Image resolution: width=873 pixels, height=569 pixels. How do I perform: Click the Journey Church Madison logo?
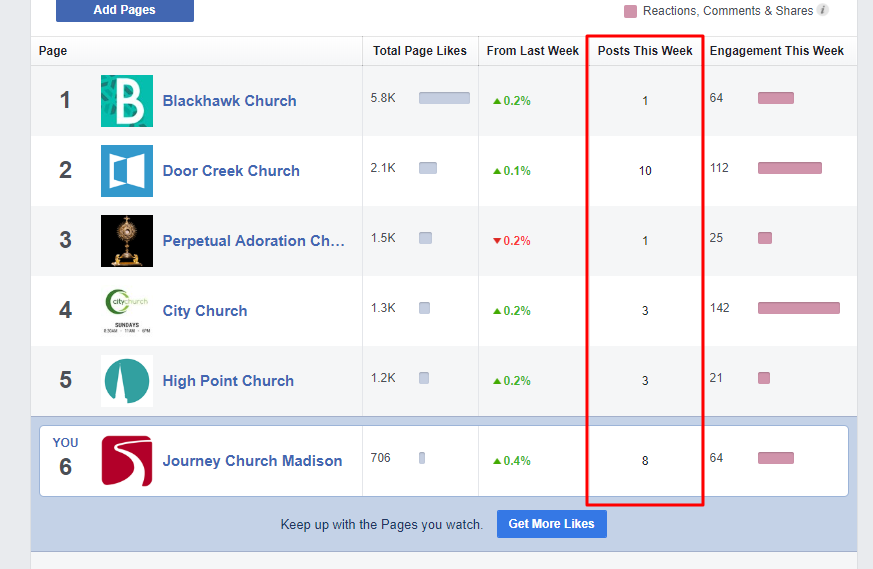(x=127, y=461)
